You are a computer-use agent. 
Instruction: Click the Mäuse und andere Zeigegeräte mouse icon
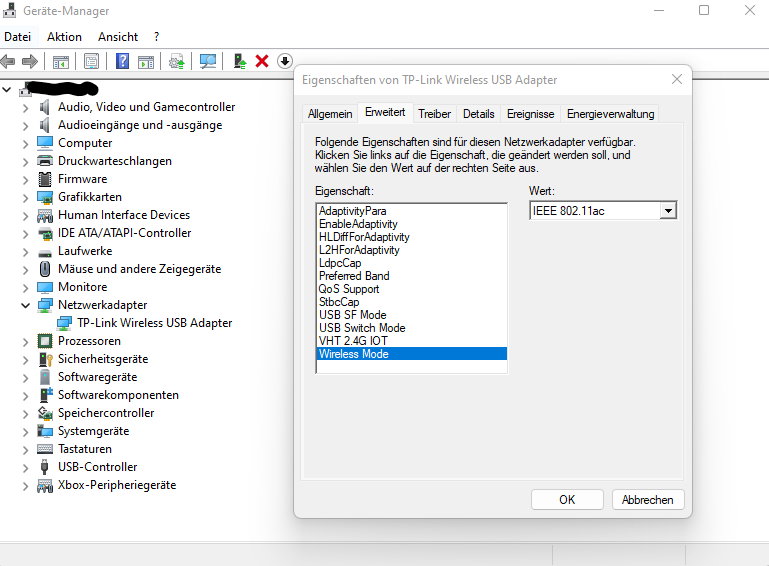point(45,269)
